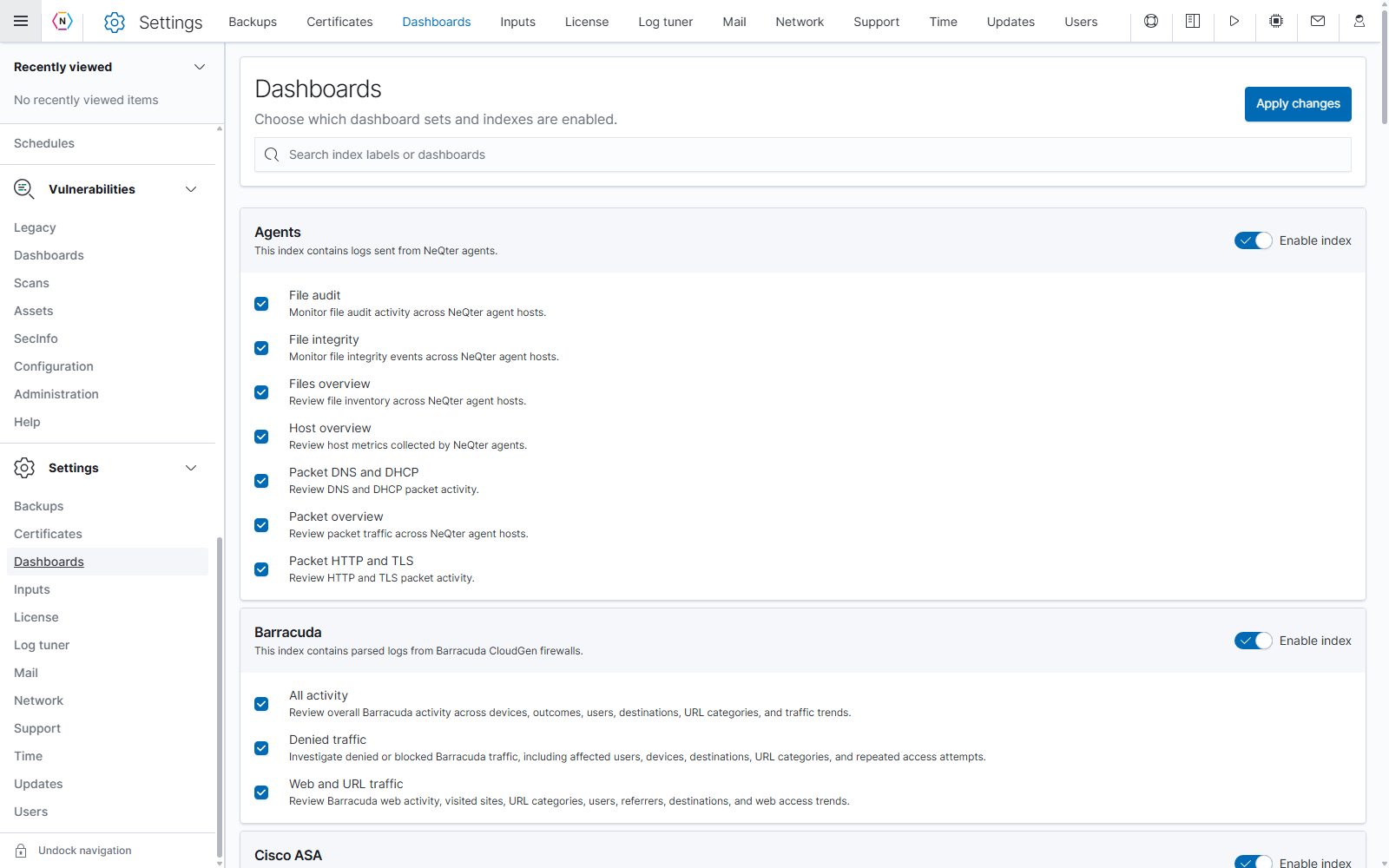Click the Apply changes button

pyautogui.click(x=1298, y=104)
